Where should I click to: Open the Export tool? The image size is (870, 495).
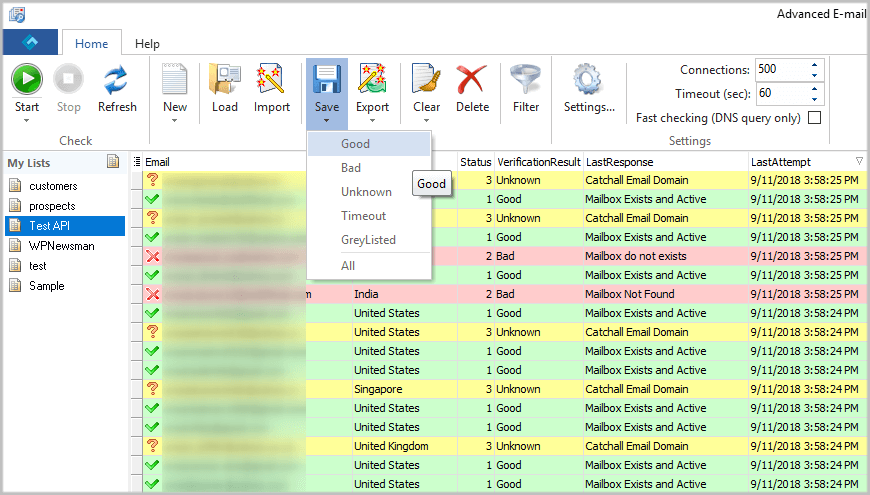point(372,79)
